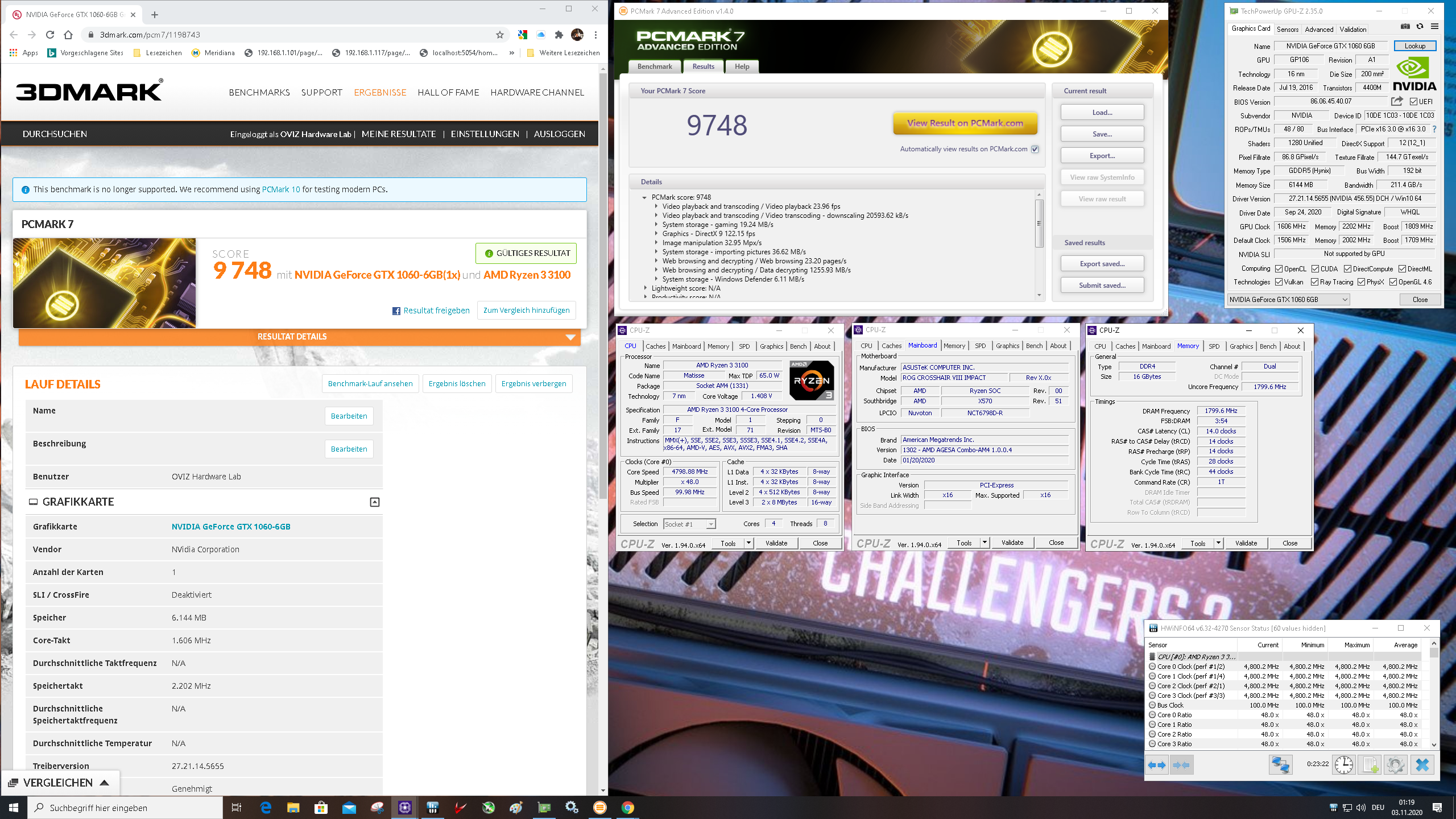Image resolution: width=1456 pixels, height=819 pixels.
Task: Expand the VERGLEICHEN compare panel
Action: tap(60, 783)
